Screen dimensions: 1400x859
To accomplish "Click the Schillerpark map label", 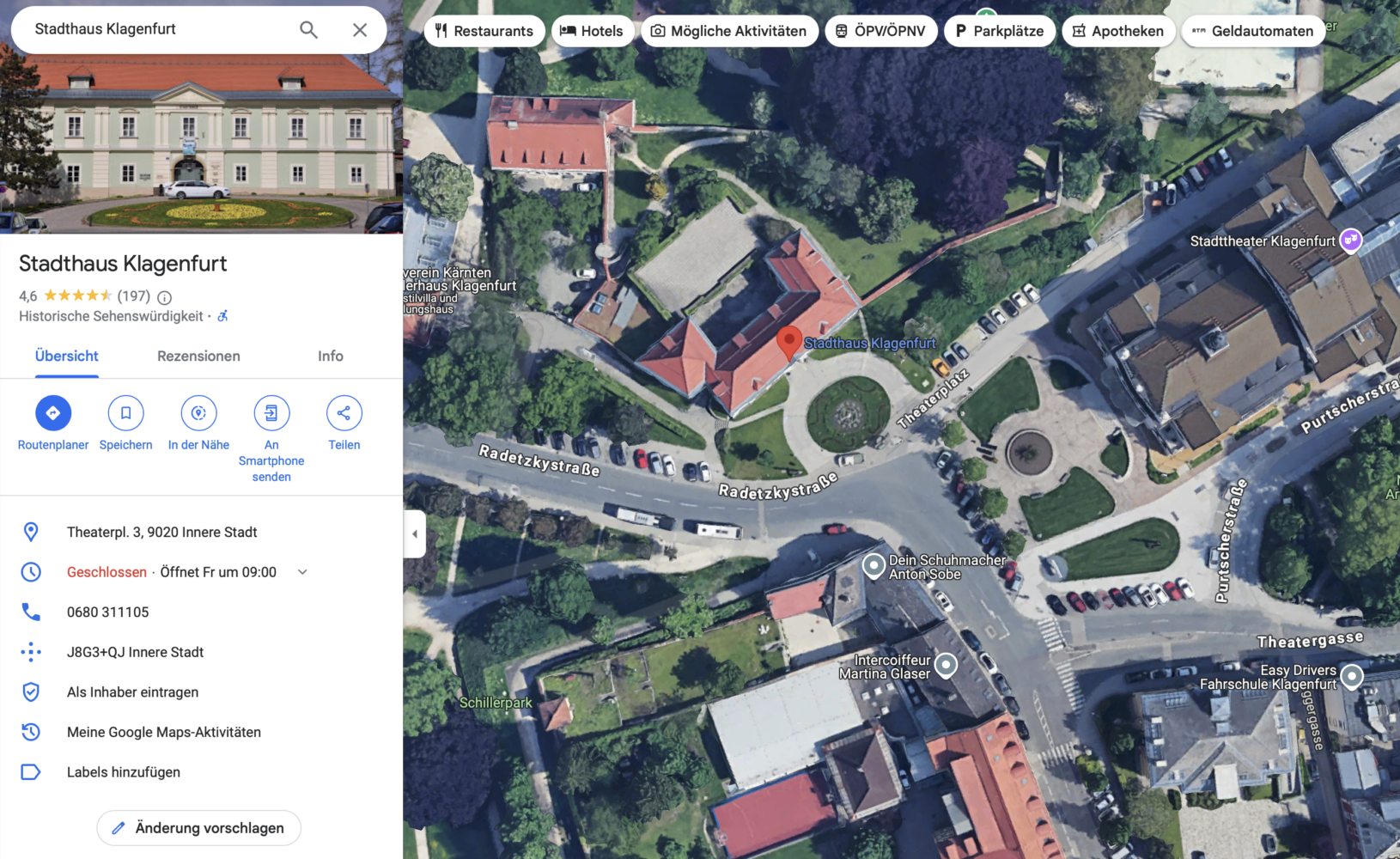I will (496, 703).
